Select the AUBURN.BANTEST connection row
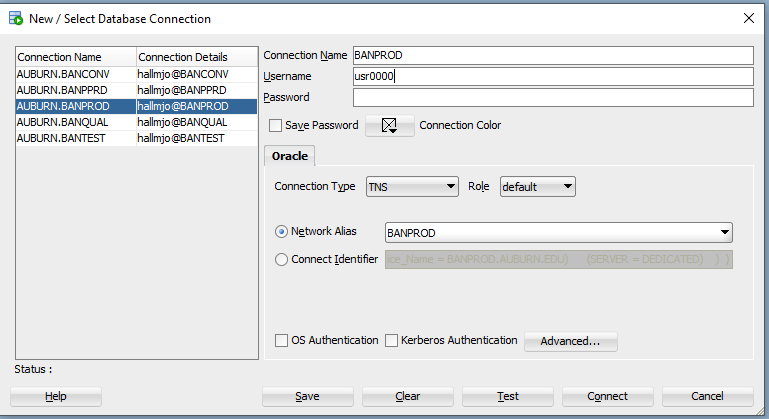Screen dimensions: 769x419 click(x=136, y=138)
